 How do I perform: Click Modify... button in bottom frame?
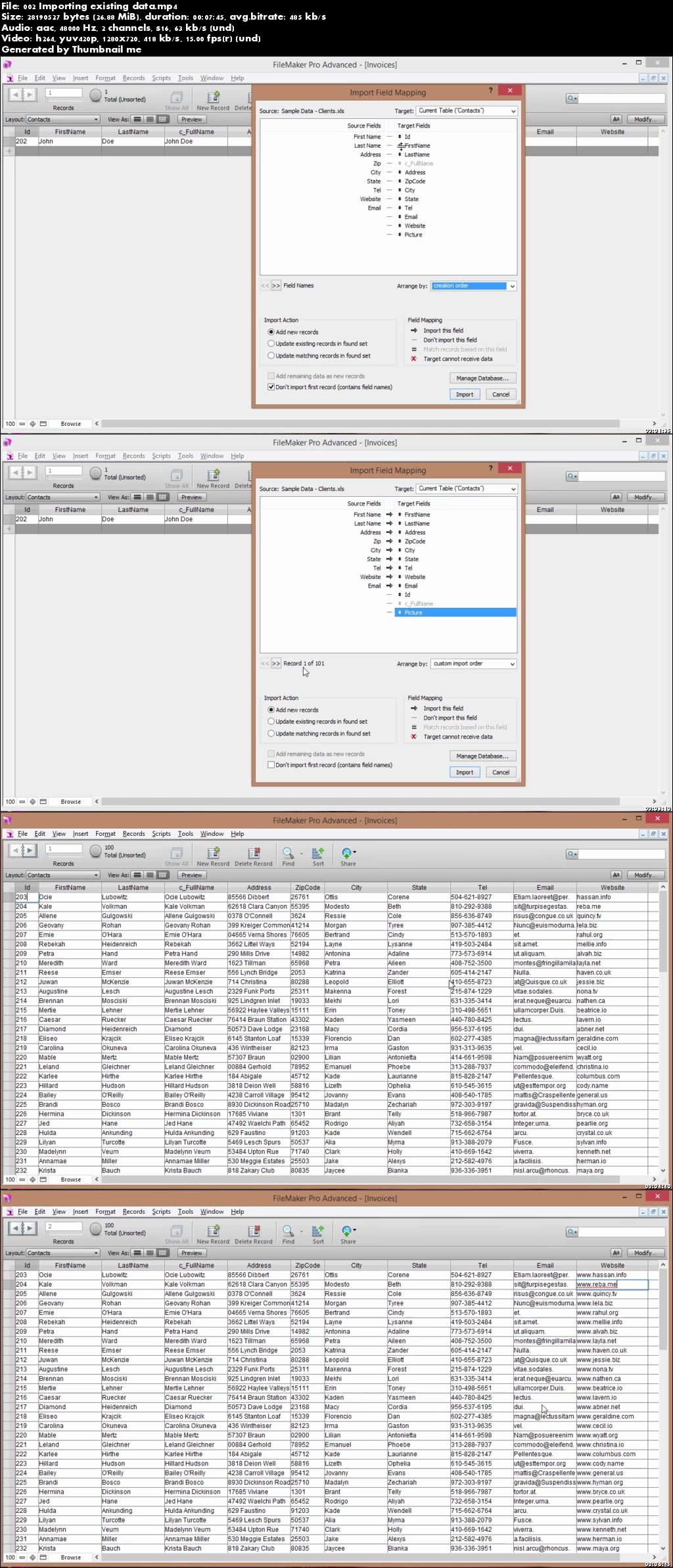coord(645,1253)
